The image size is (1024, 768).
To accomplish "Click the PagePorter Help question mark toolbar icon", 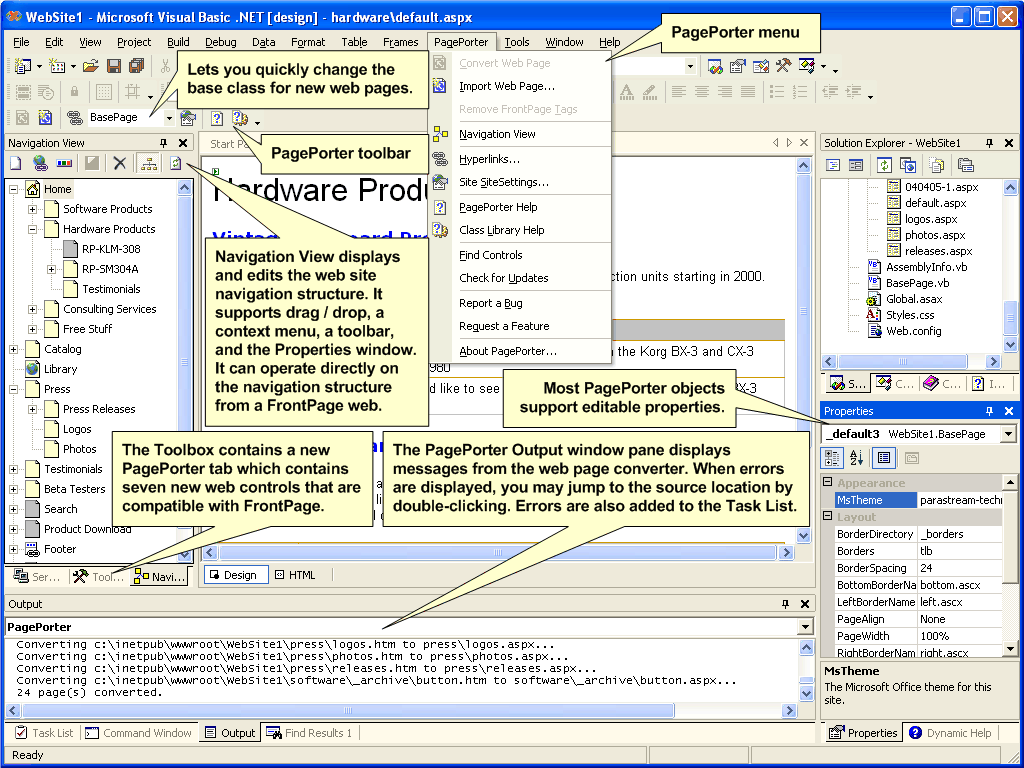I will tap(217, 118).
